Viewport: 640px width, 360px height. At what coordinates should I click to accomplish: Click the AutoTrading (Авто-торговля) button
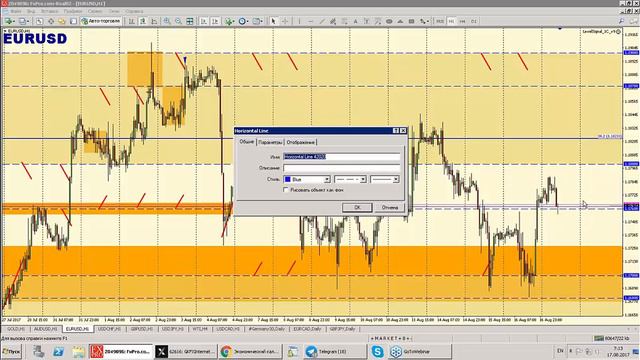(x=101, y=21)
